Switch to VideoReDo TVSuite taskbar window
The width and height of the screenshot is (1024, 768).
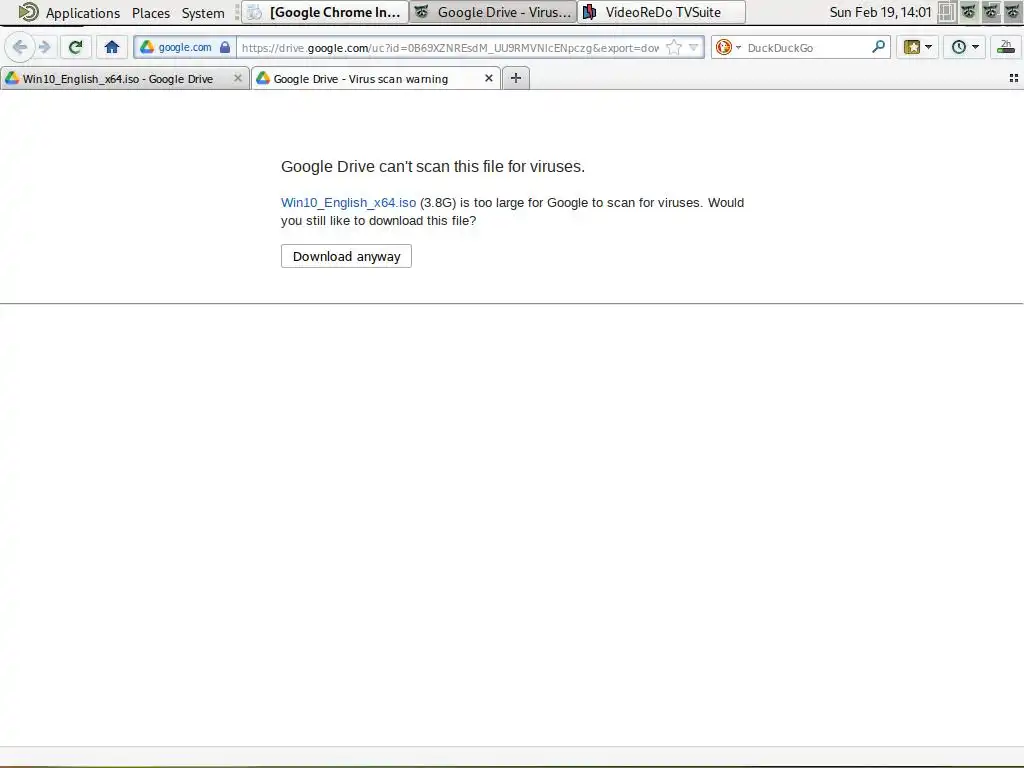(x=662, y=12)
